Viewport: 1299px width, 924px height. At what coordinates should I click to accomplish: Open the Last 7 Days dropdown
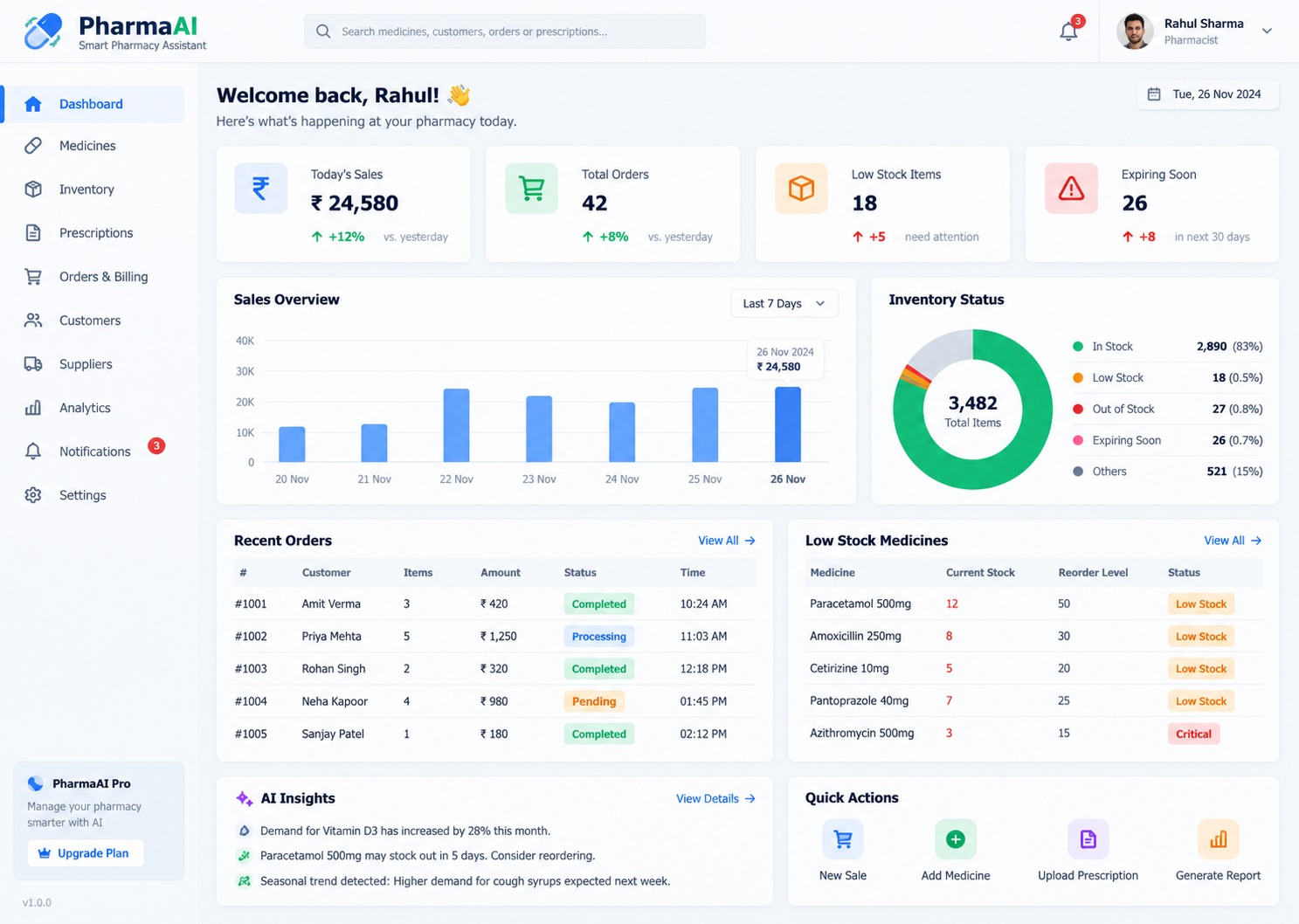(784, 303)
